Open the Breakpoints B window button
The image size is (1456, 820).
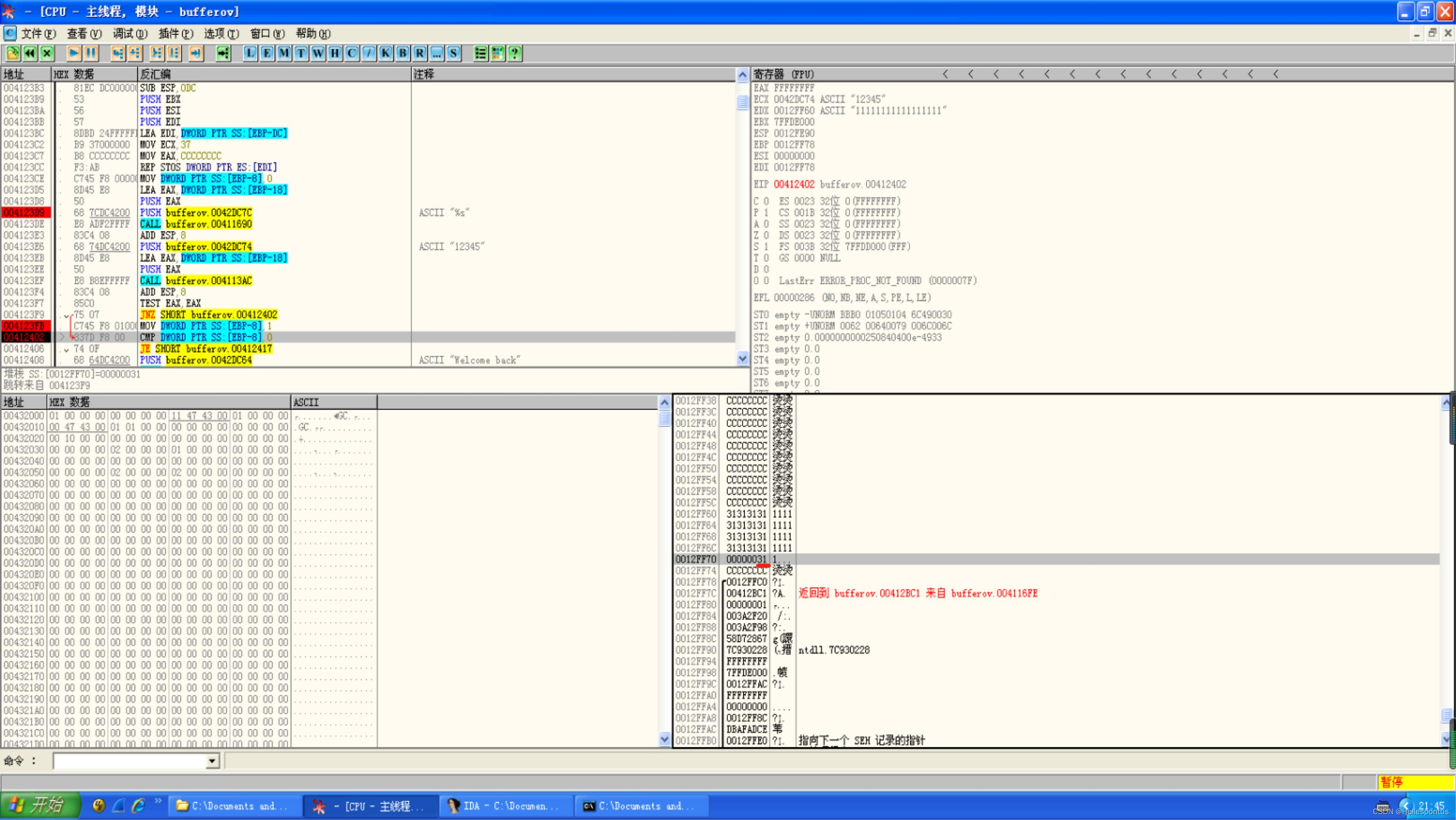point(403,53)
